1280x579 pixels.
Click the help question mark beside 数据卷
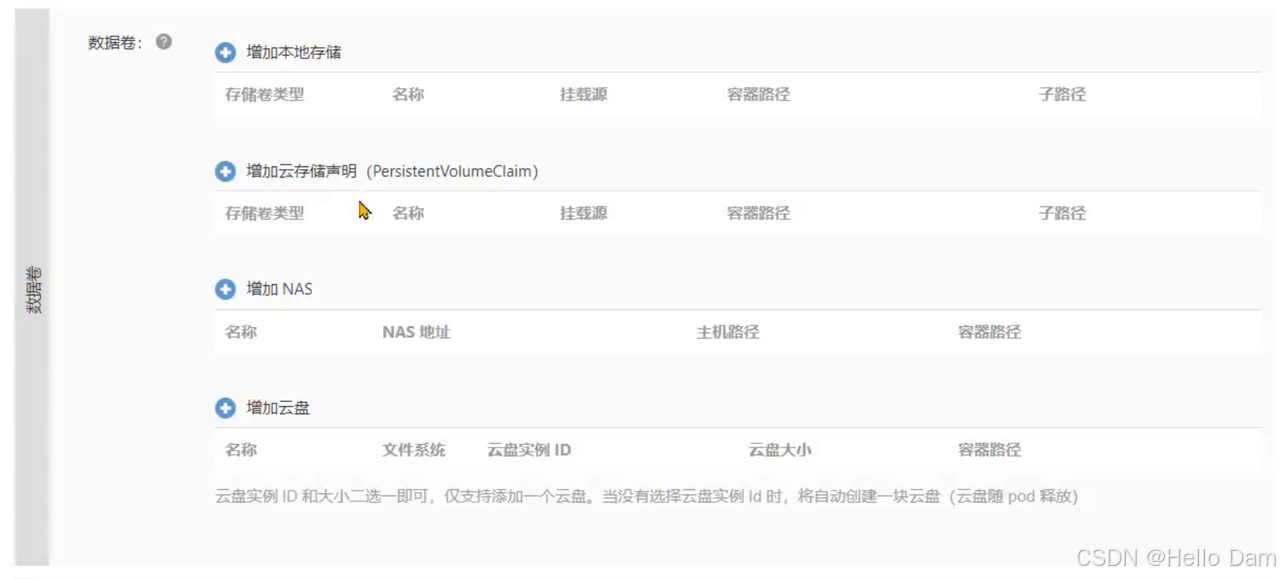164,42
